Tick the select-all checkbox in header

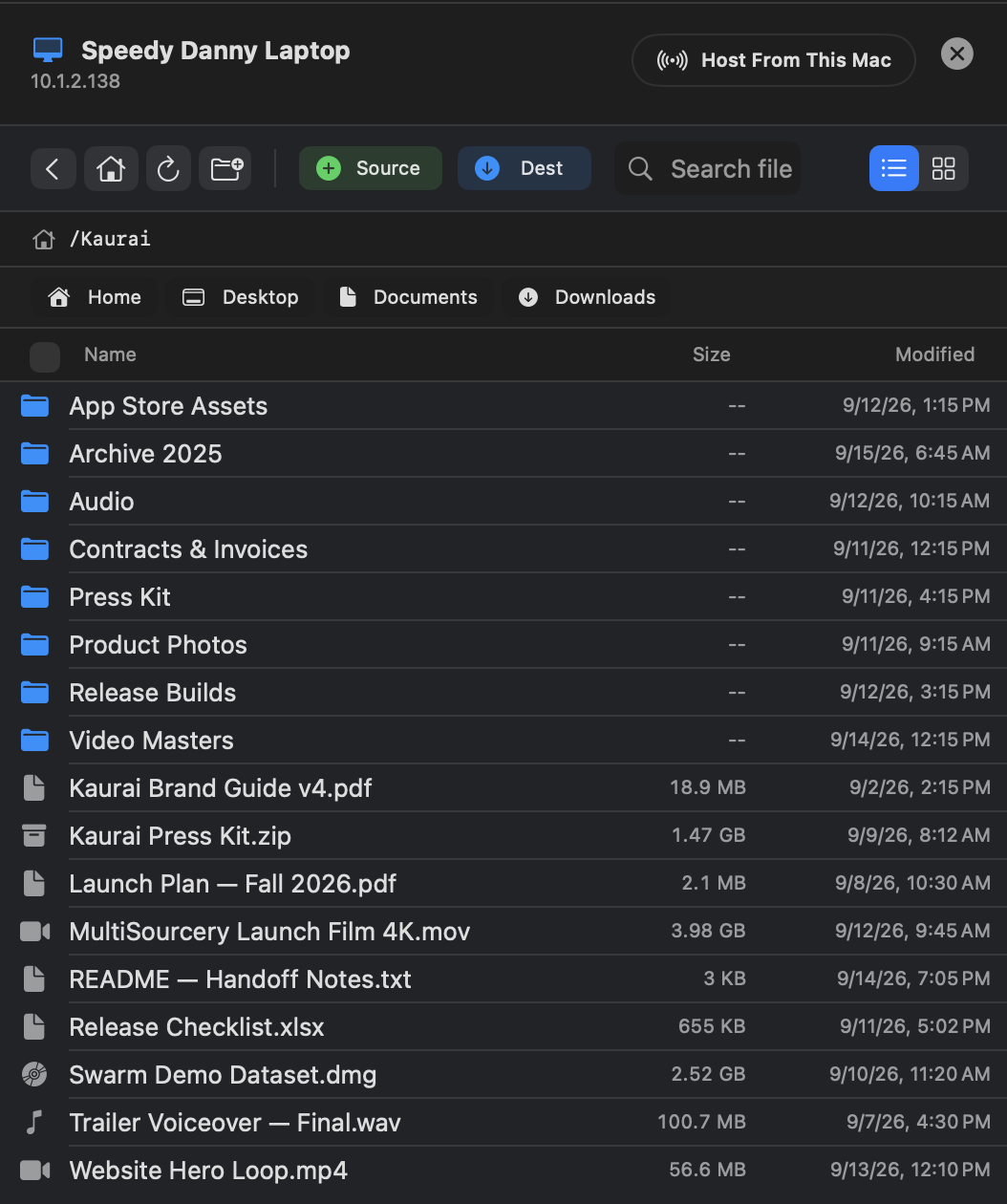(45, 356)
